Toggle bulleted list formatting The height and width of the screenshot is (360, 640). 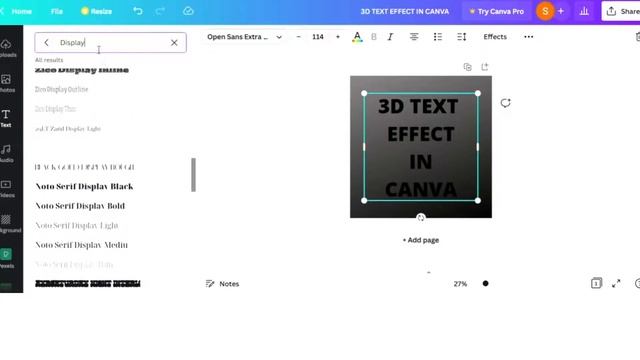click(438, 37)
